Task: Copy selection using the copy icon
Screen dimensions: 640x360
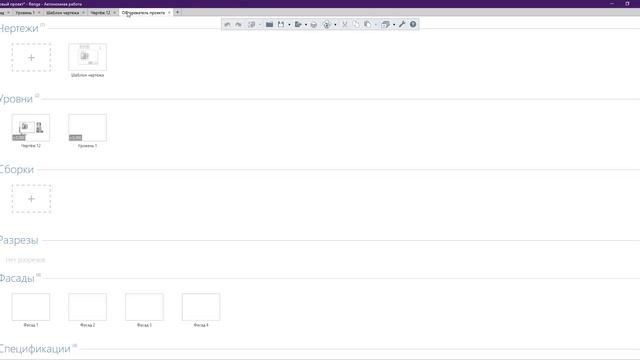Action: (x=356, y=24)
